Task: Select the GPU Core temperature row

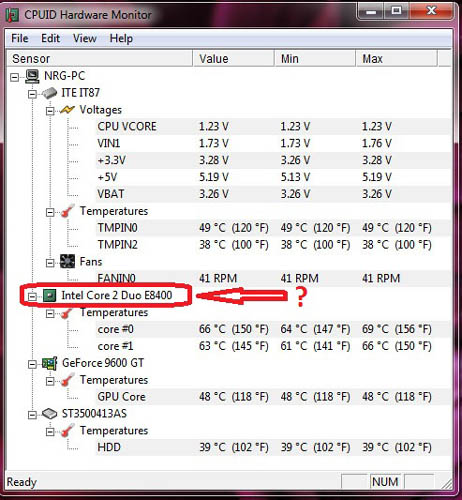Action: click(x=273, y=397)
